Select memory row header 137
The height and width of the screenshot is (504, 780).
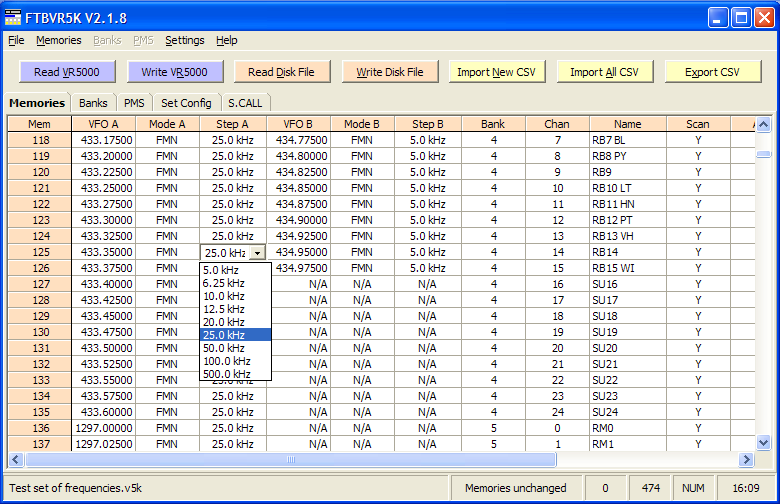[40, 444]
